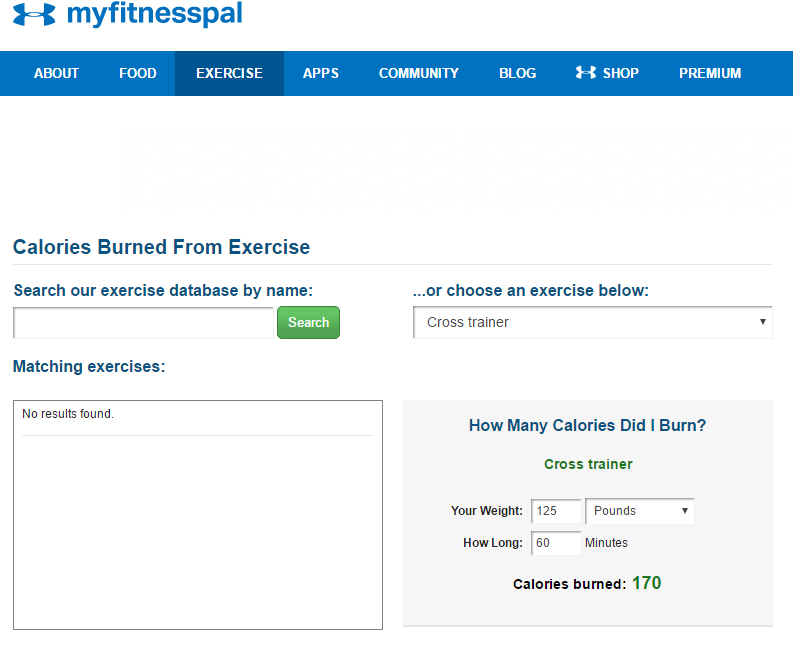Open the SHOP link
The image size is (793, 652).
point(607,73)
